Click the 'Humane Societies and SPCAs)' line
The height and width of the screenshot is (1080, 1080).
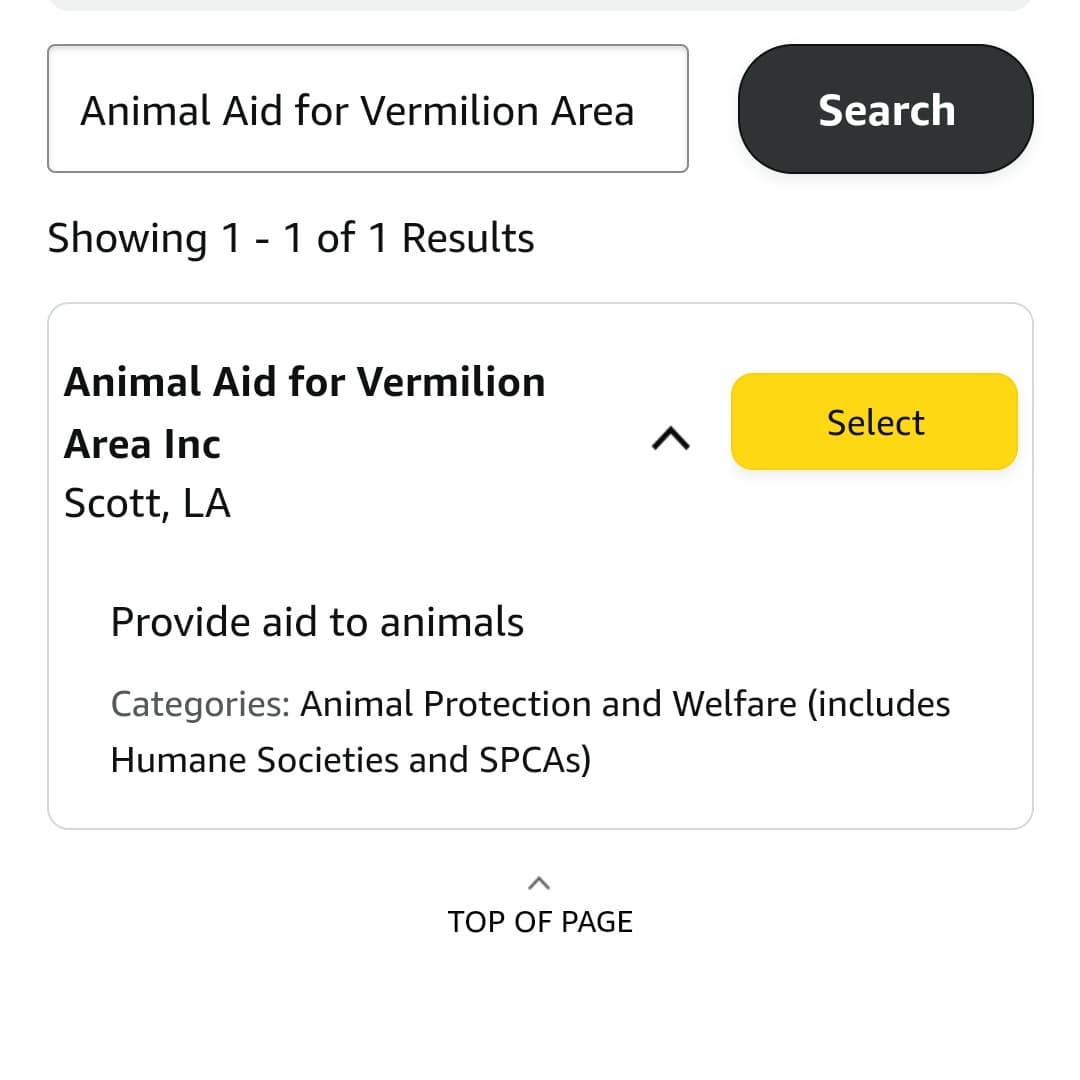[350, 760]
